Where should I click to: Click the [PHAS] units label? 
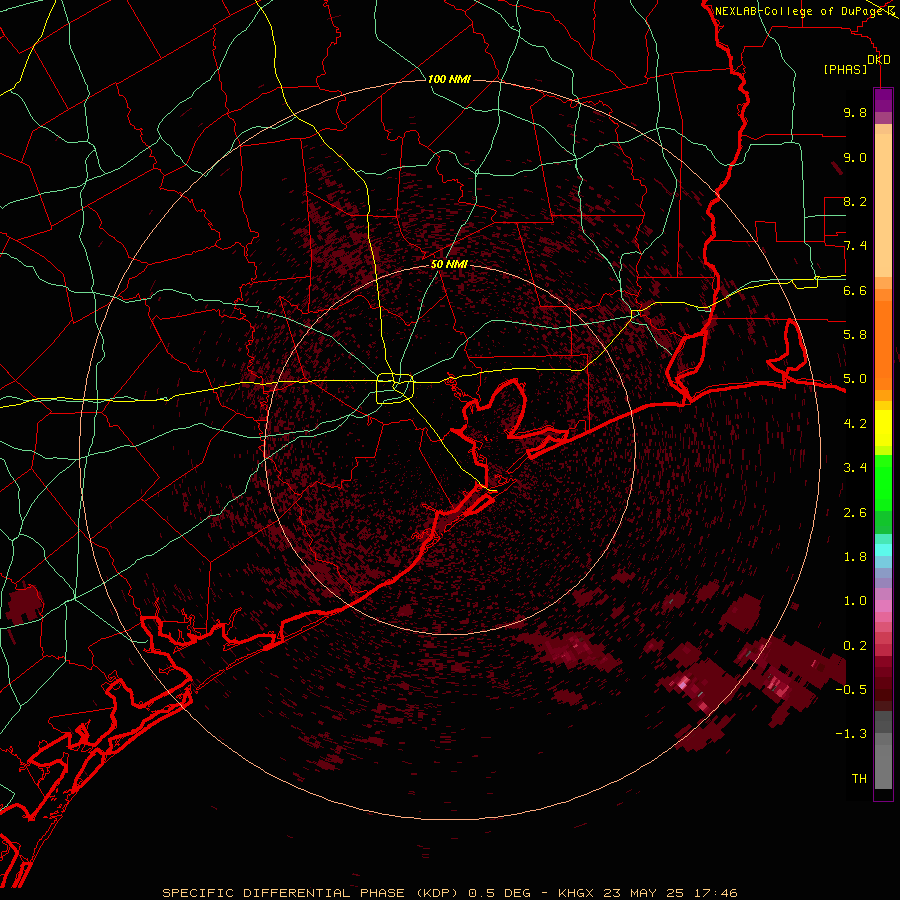845,69
